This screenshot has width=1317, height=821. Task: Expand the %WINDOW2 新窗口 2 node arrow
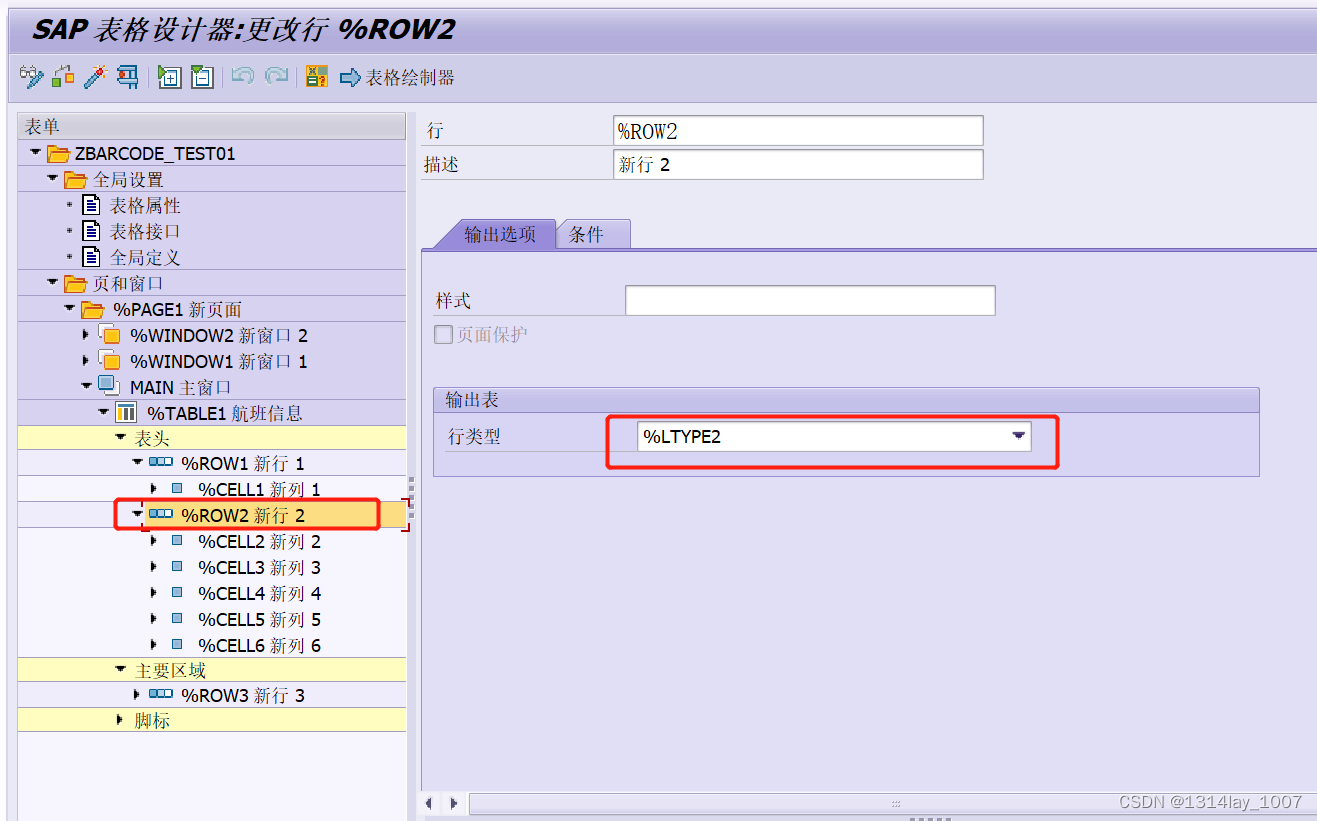click(87, 335)
